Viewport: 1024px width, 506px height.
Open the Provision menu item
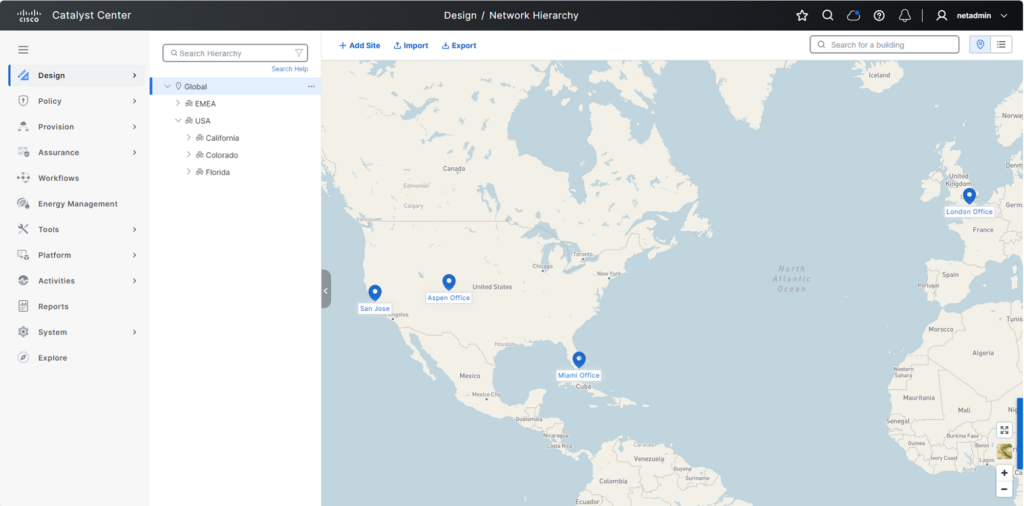click(x=76, y=127)
